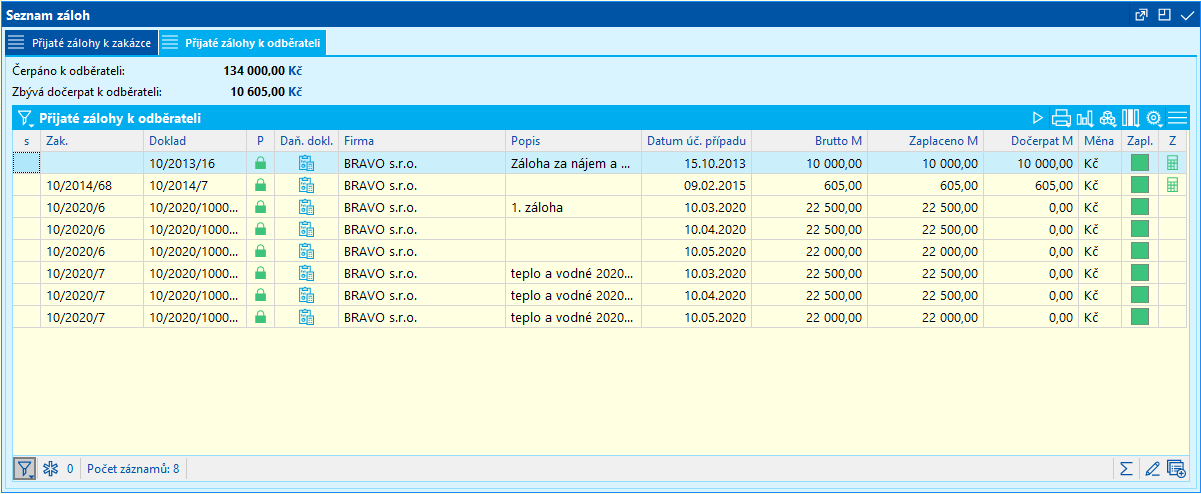Click the Měna column header

tap(1100, 141)
